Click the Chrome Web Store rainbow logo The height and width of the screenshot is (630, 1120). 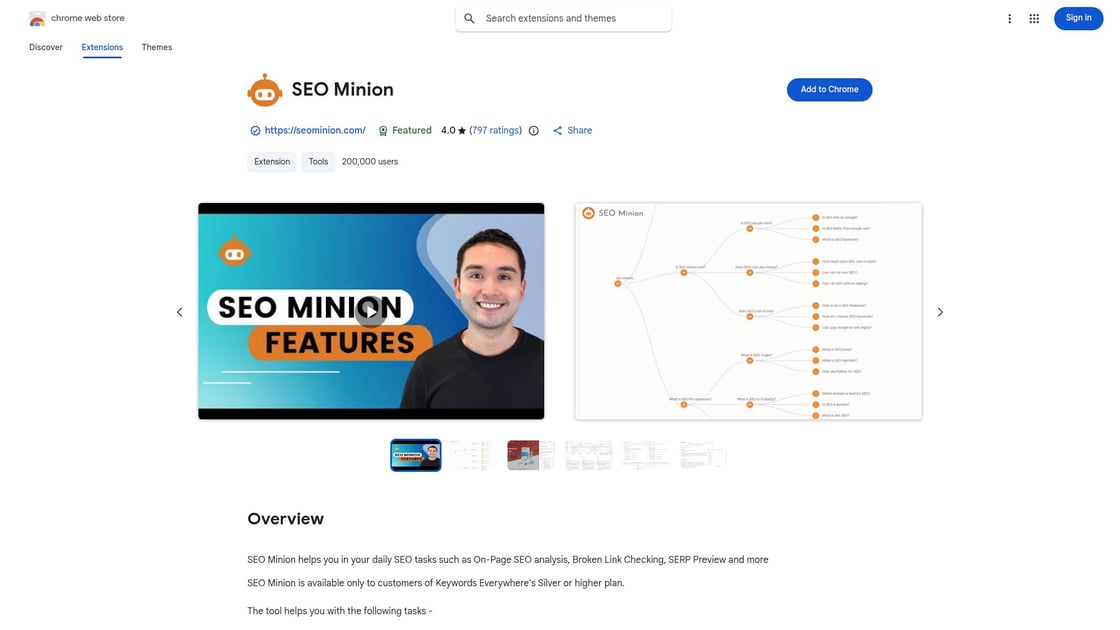[x=37, y=19]
